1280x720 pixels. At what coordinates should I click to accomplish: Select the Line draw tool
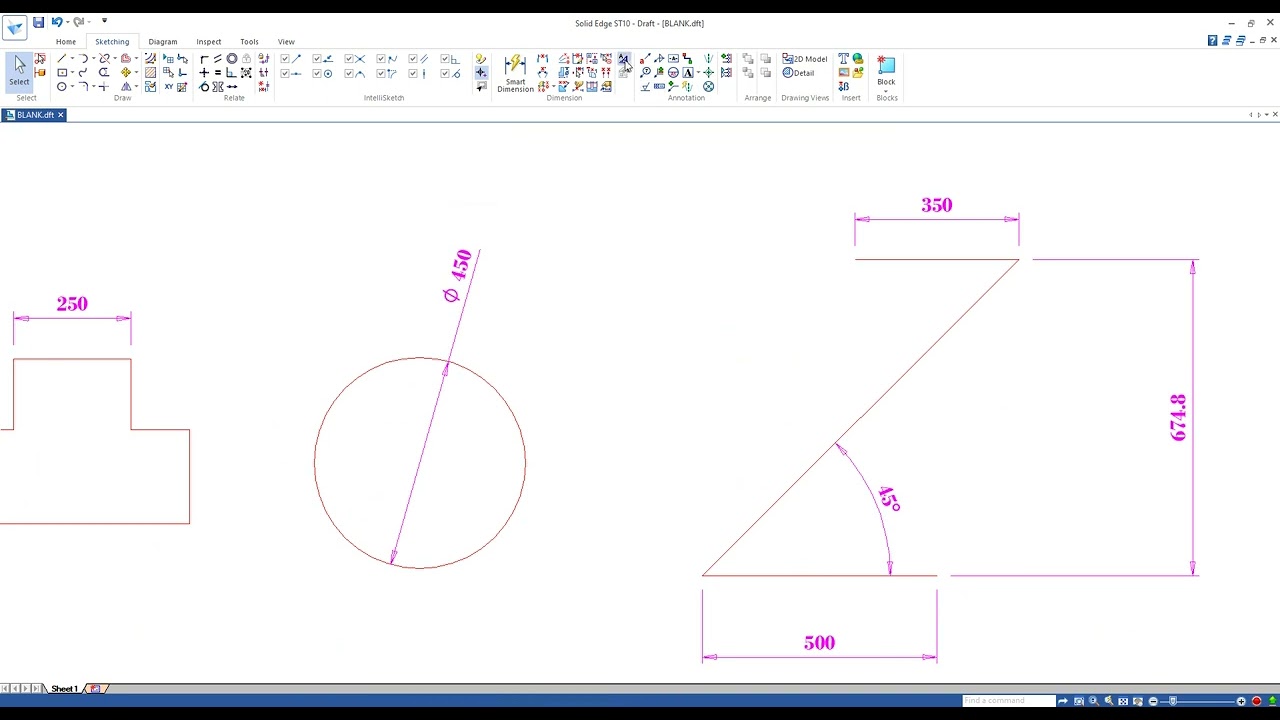[x=61, y=58]
